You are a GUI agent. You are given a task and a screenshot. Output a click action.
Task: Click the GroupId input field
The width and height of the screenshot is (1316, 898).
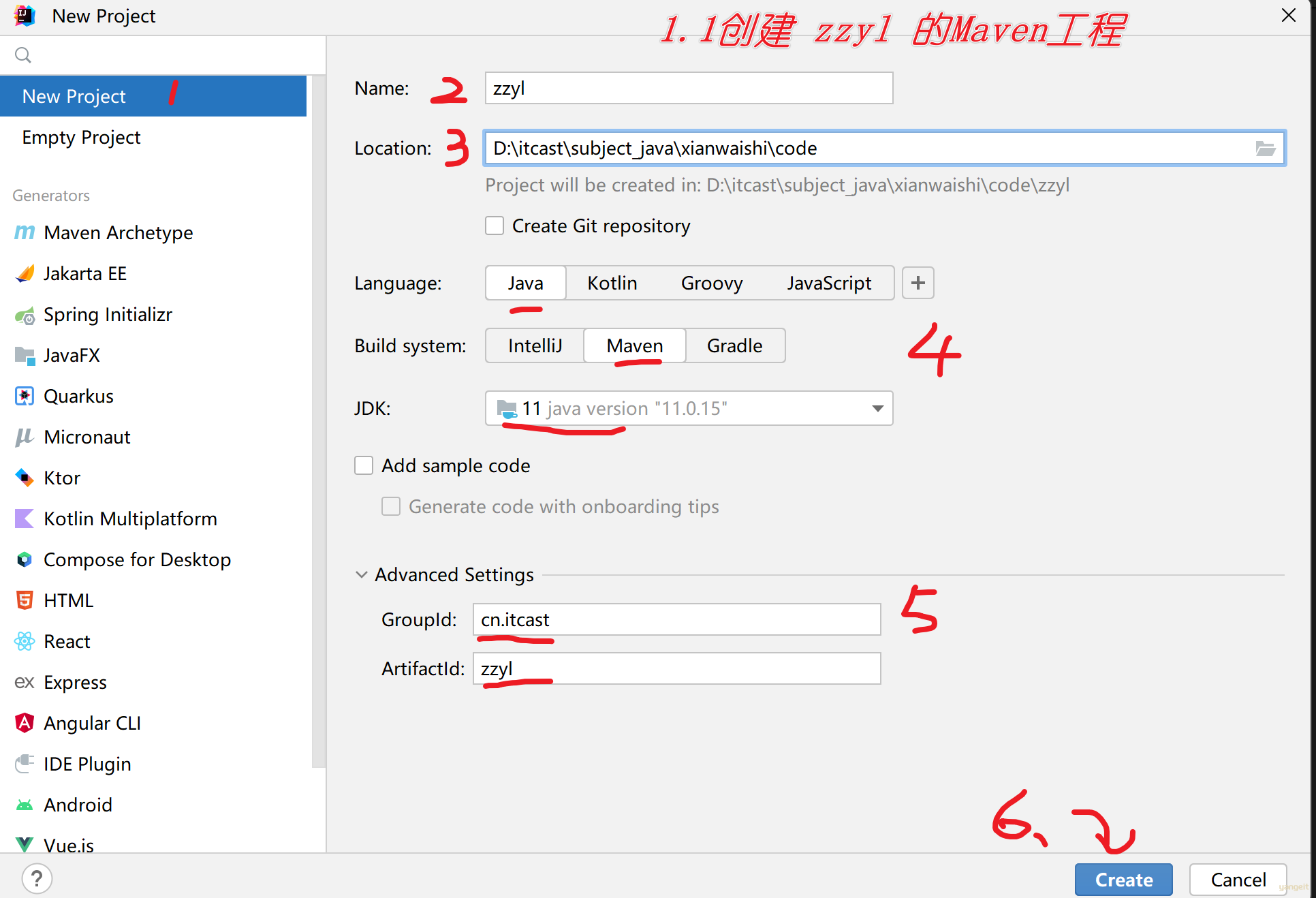pyautogui.click(x=677, y=619)
